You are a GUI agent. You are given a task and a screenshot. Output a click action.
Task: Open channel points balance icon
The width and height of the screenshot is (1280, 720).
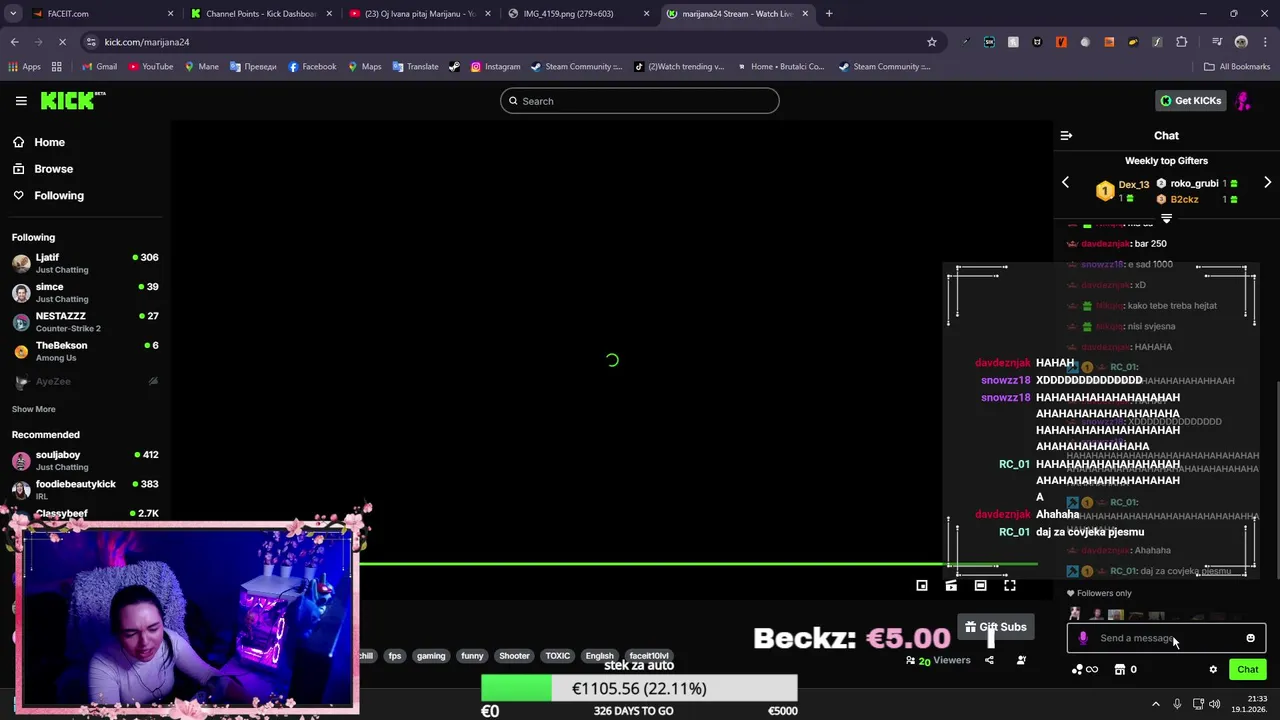[1084, 669]
